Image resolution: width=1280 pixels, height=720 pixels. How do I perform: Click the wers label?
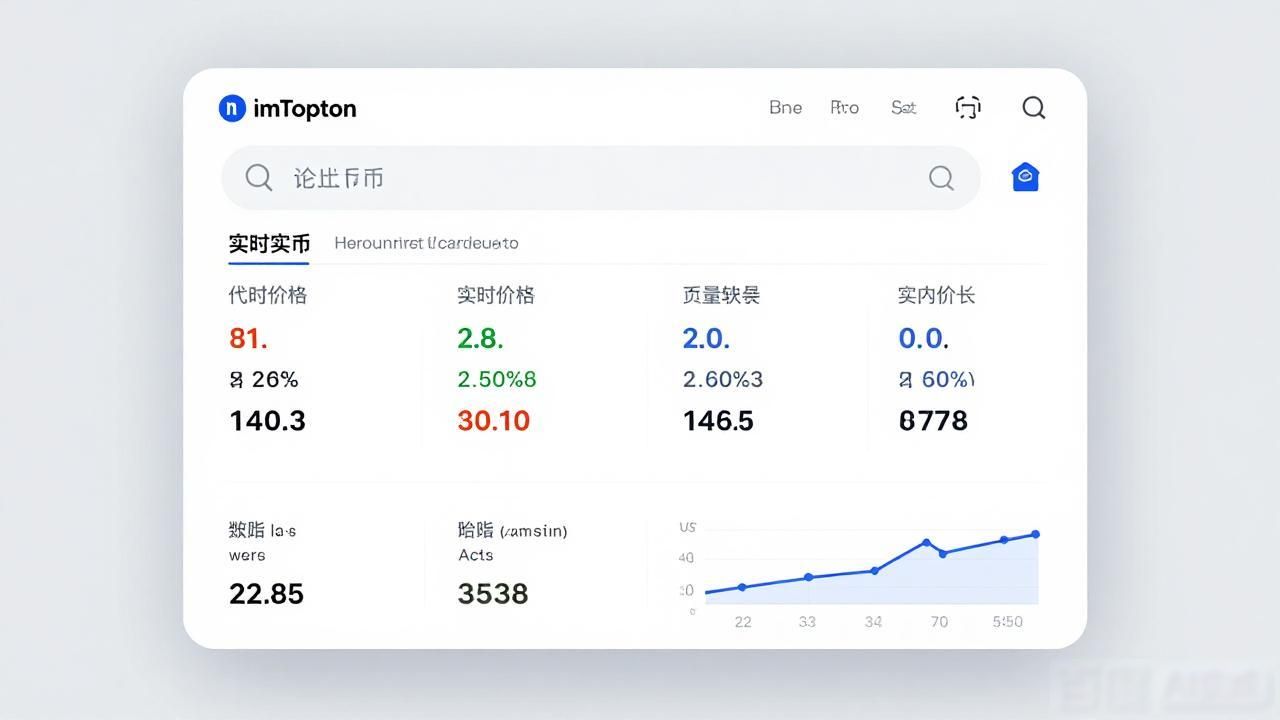click(247, 555)
